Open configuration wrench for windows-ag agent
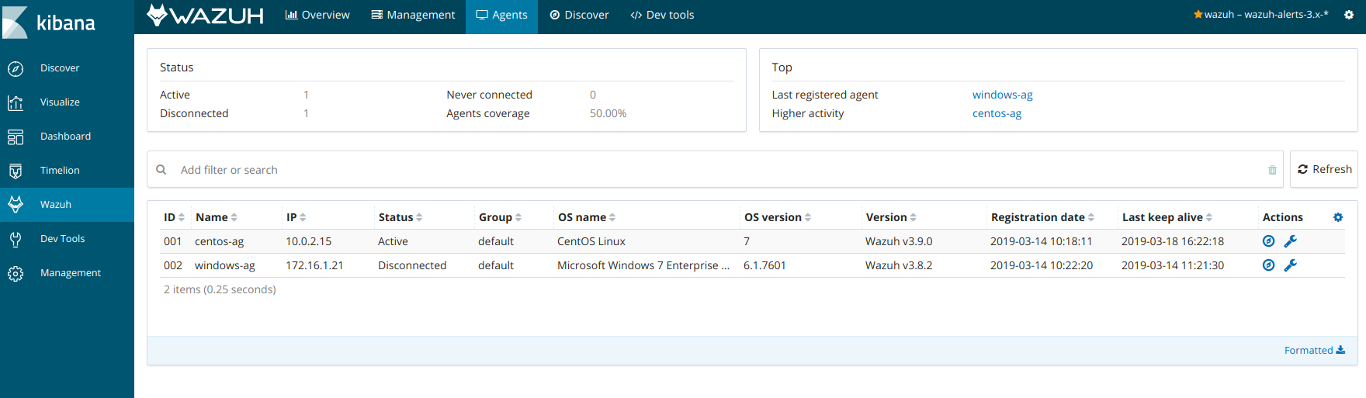 (x=1290, y=265)
